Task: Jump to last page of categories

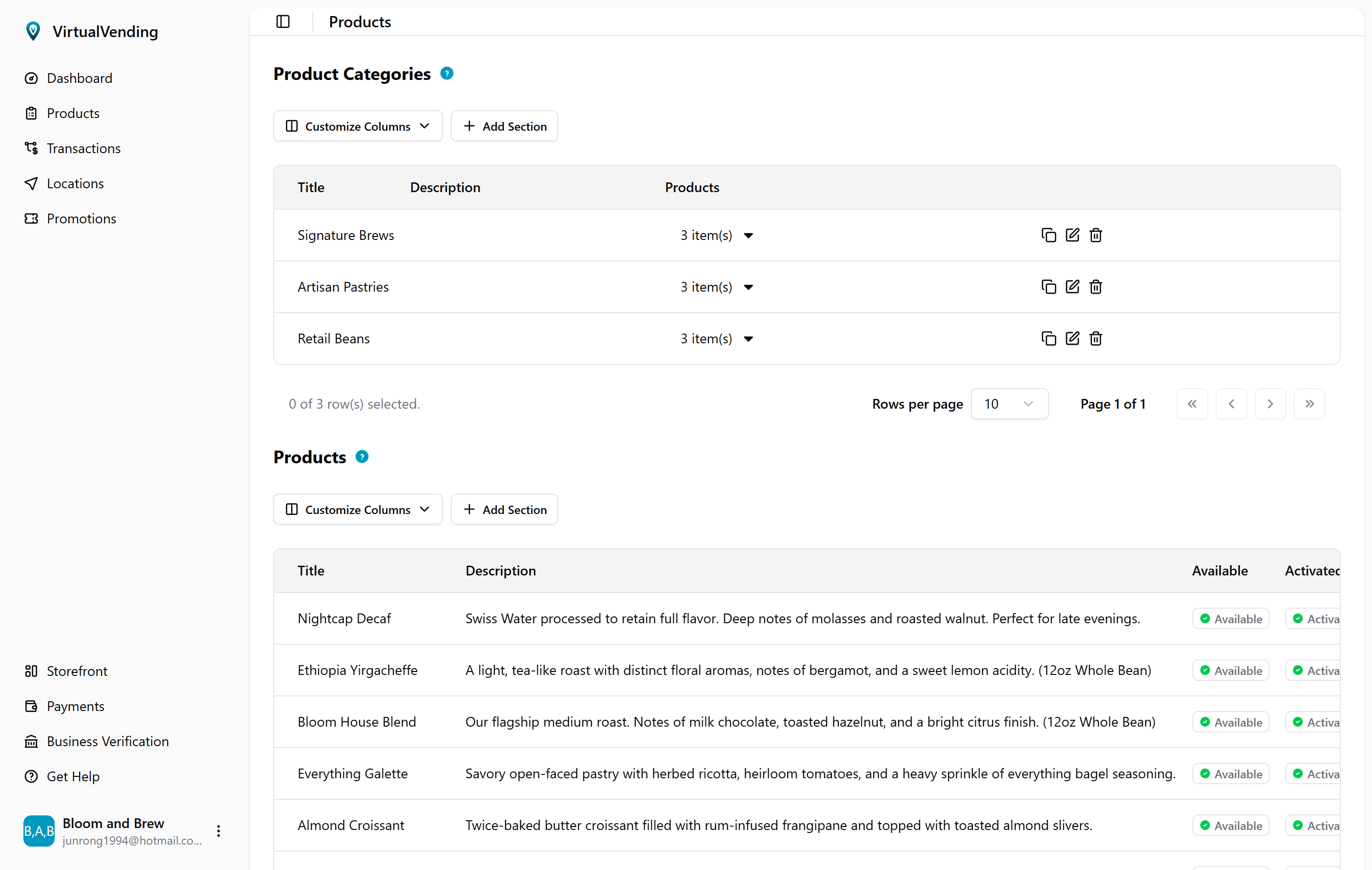Action: point(1310,404)
